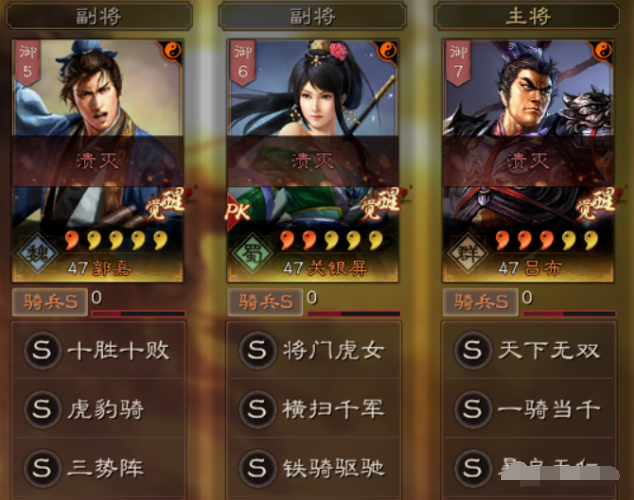634x500 pixels.
Task: Click the 骑兵S troop tag under Guo Jia
Action: (50, 302)
